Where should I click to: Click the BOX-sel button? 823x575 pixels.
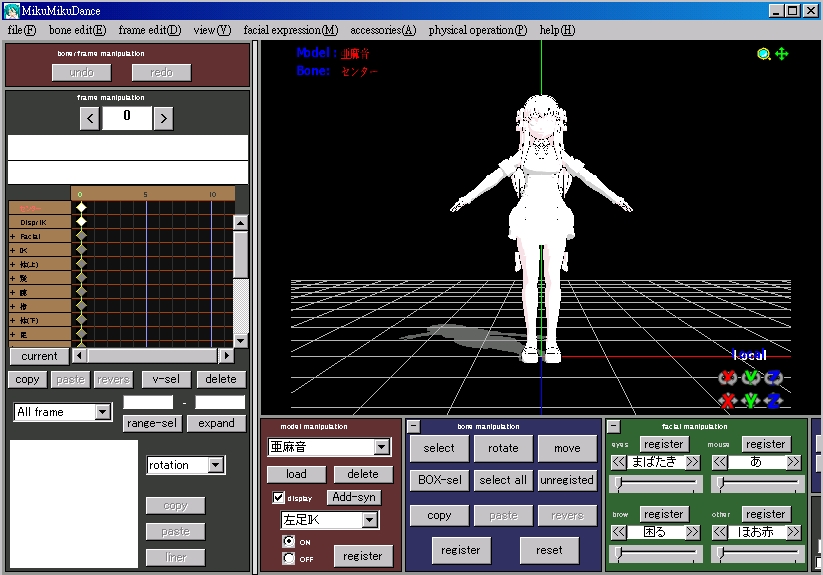pos(439,480)
